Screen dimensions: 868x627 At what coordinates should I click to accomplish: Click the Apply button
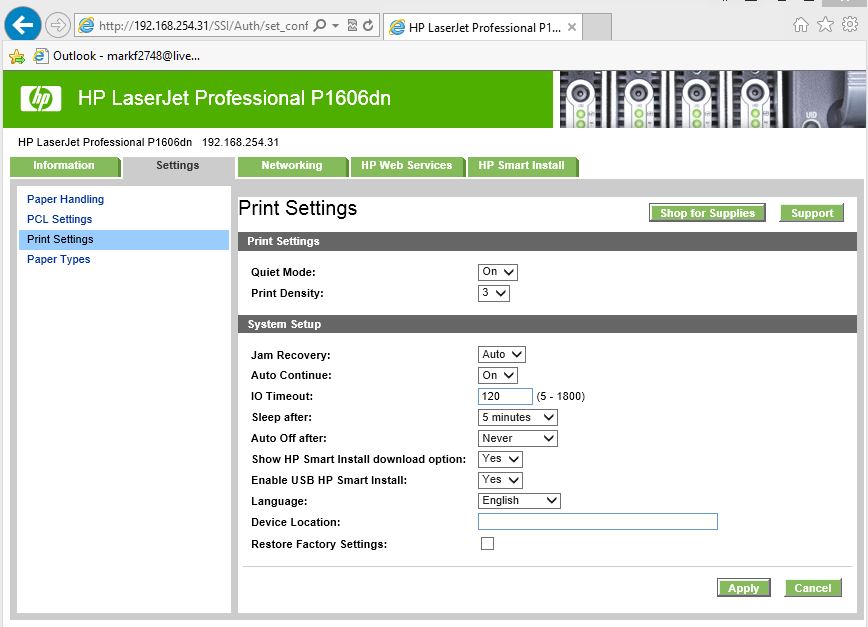click(x=744, y=588)
